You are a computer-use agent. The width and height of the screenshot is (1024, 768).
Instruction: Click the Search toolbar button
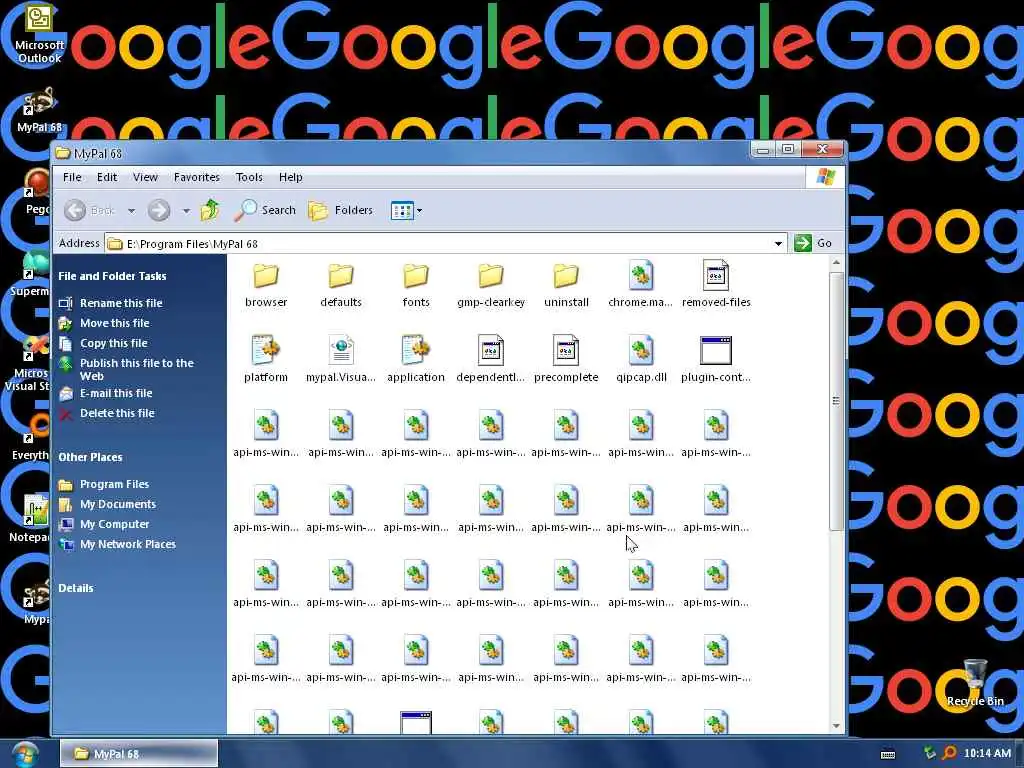pyautogui.click(x=266, y=210)
